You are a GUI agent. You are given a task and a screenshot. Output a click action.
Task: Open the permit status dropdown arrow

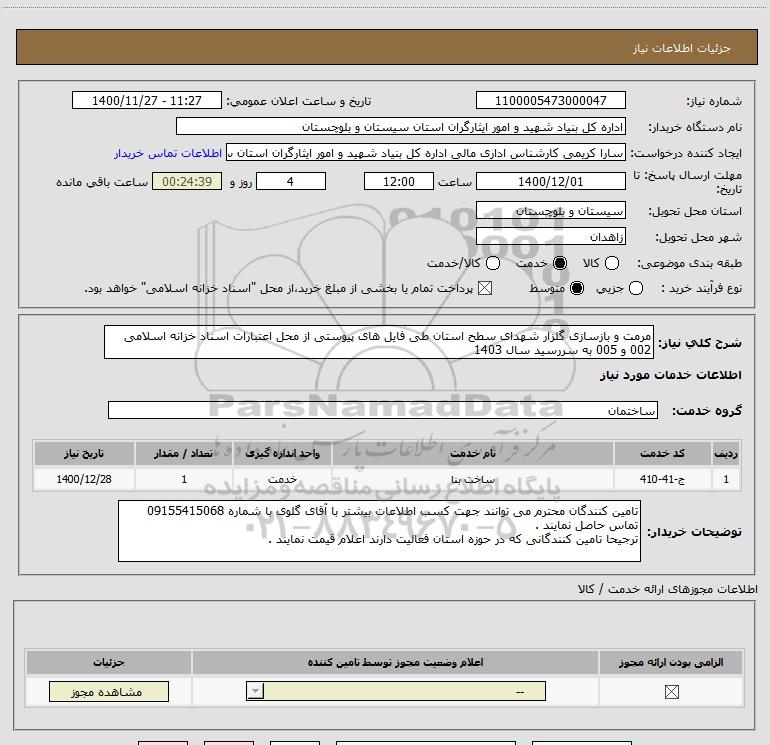[255, 691]
